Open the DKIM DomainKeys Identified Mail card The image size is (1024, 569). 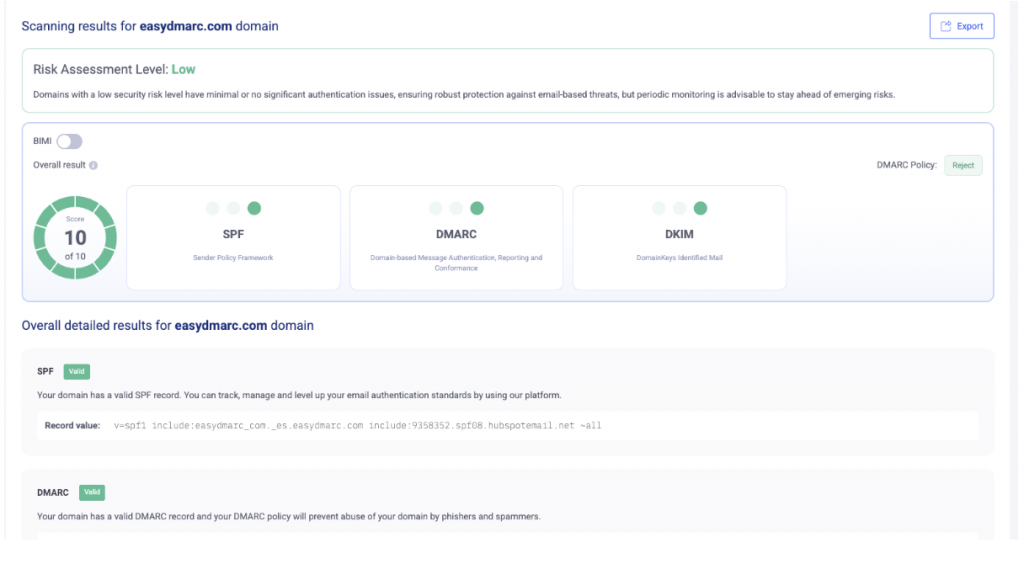679,234
